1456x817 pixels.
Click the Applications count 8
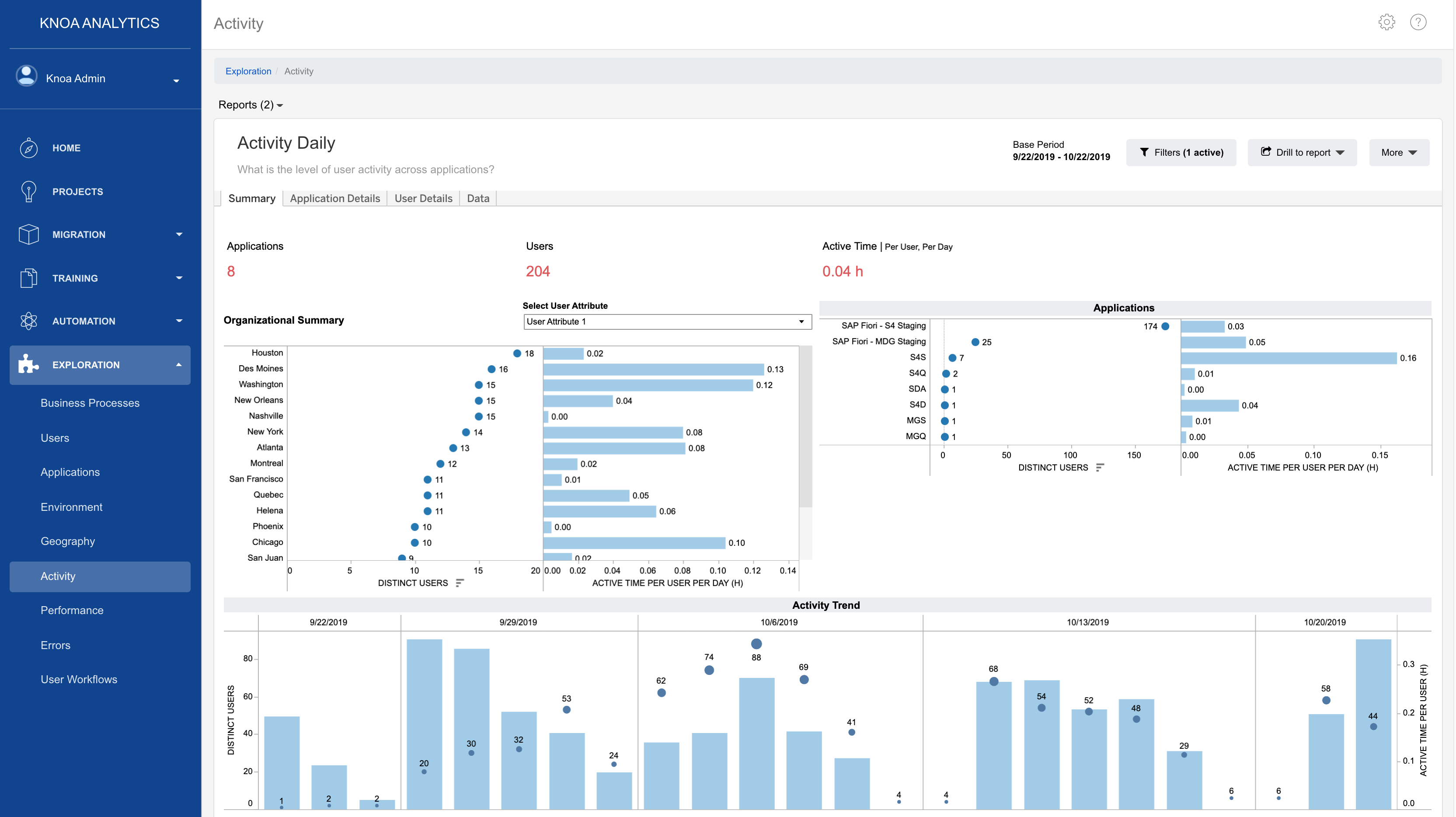[230, 272]
